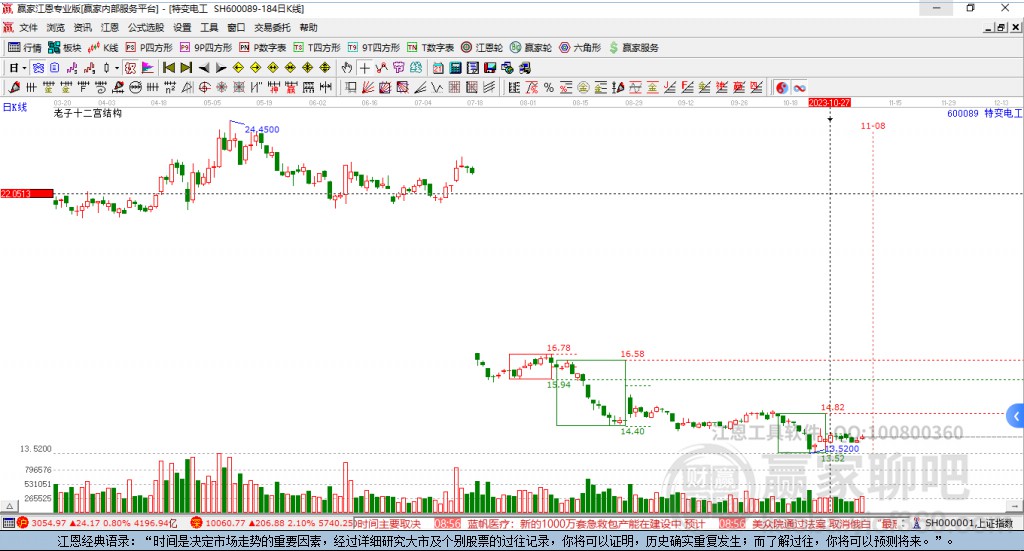Click the black right arrow icon

tap(221, 68)
